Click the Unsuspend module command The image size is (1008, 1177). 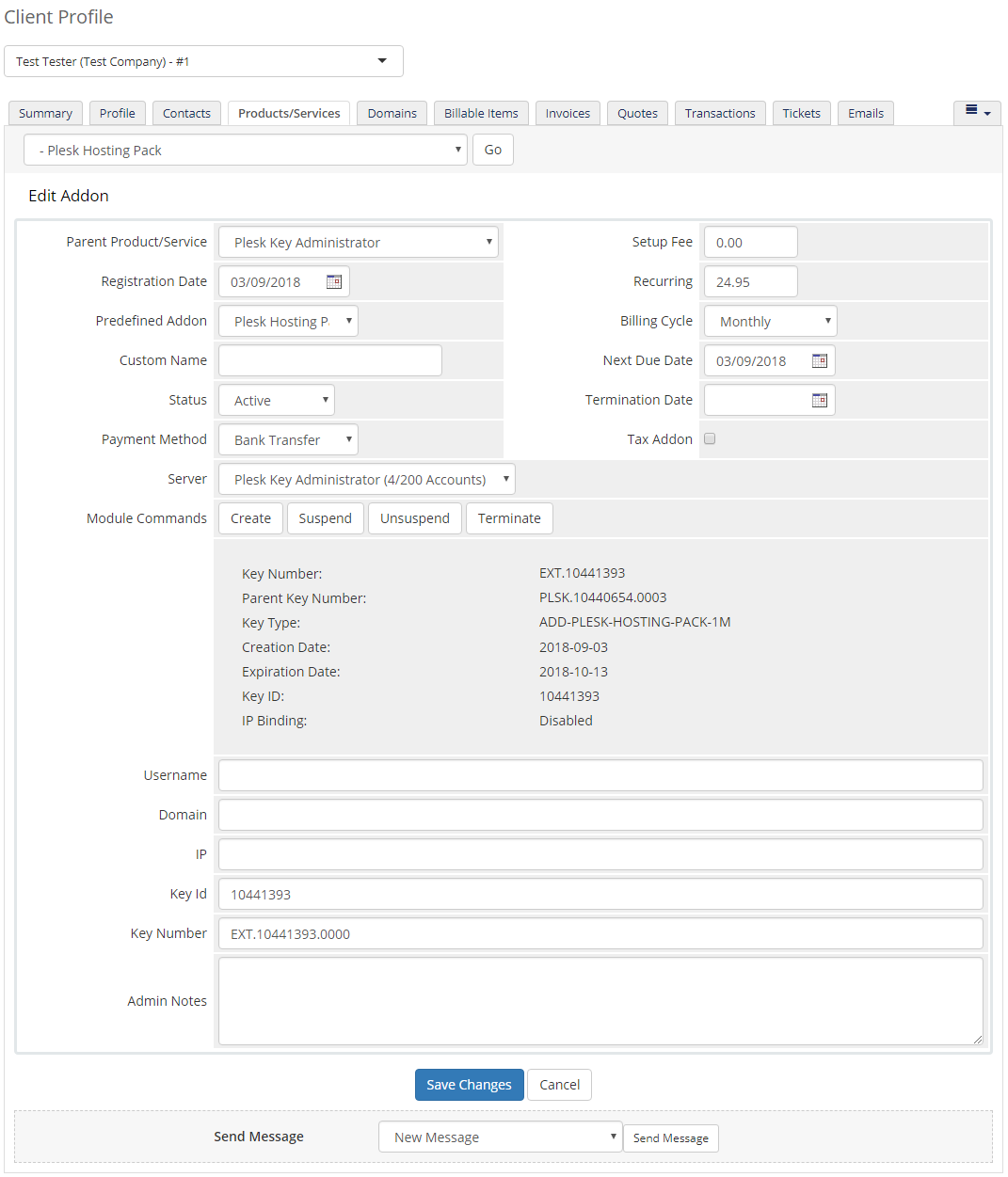click(x=414, y=517)
